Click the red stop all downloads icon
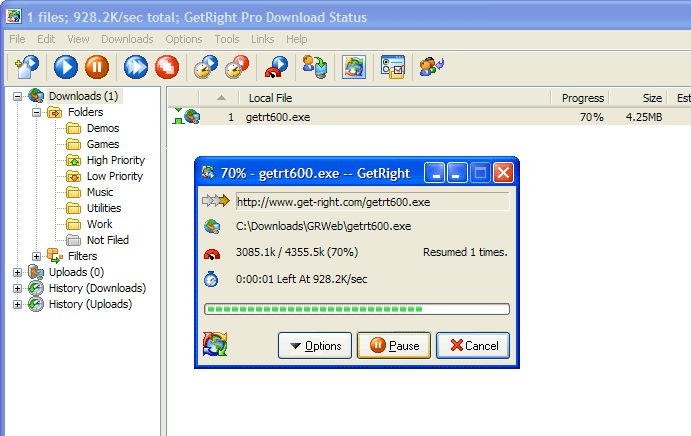The width and height of the screenshot is (691, 436). click(168, 67)
